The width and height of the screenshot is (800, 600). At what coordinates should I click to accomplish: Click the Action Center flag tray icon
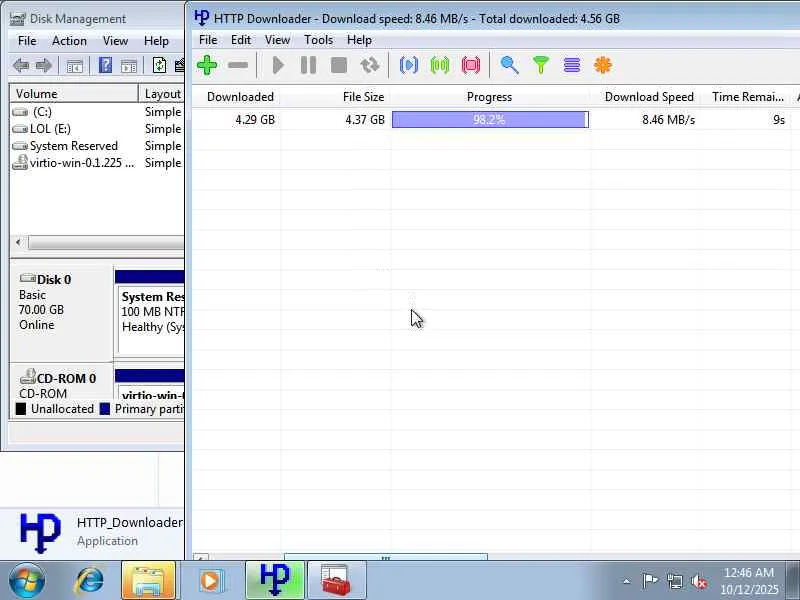[650, 581]
